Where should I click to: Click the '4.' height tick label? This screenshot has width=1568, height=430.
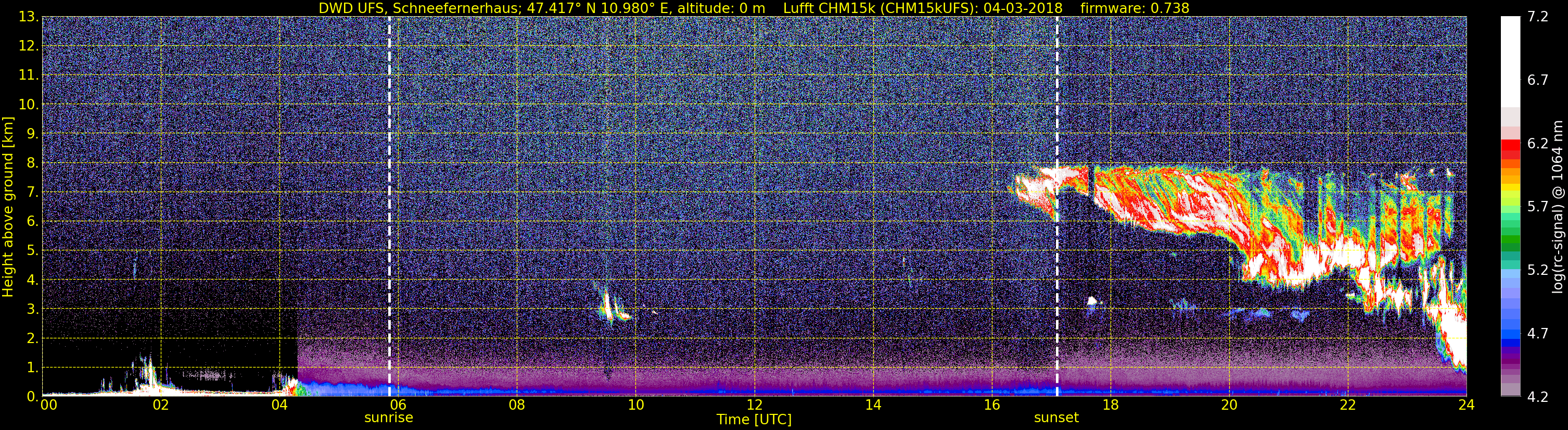tap(32, 280)
